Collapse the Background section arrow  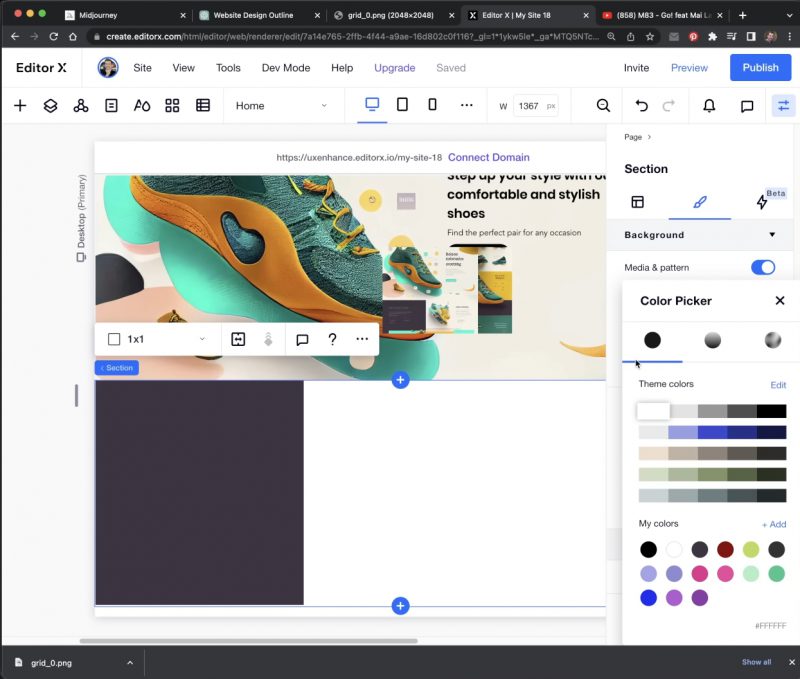pos(772,235)
